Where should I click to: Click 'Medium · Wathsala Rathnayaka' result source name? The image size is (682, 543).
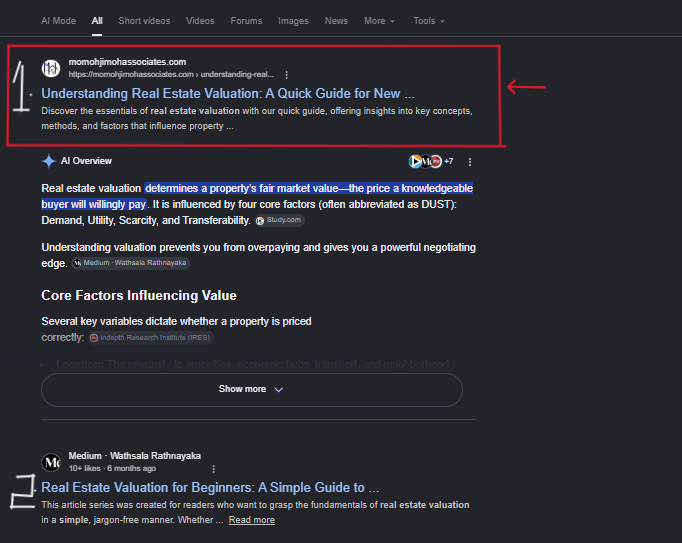[x=134, y=456]
